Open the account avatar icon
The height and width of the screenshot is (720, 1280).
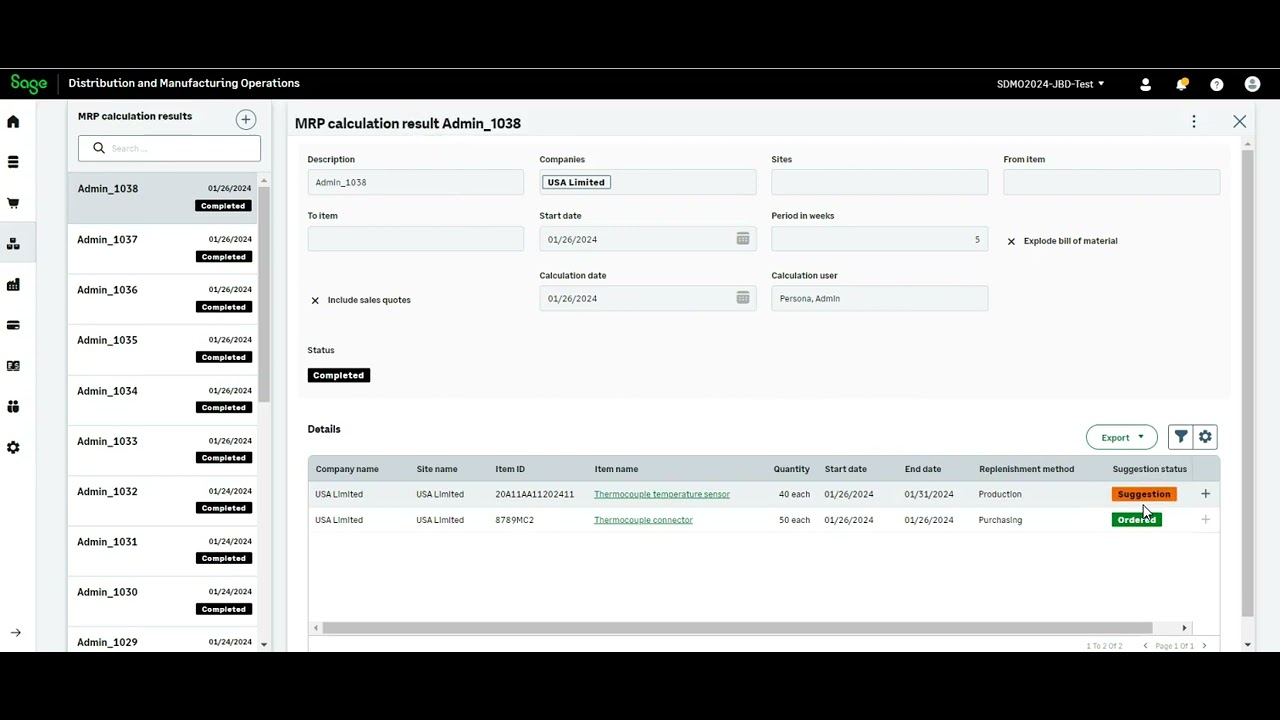coord(1252,85)
